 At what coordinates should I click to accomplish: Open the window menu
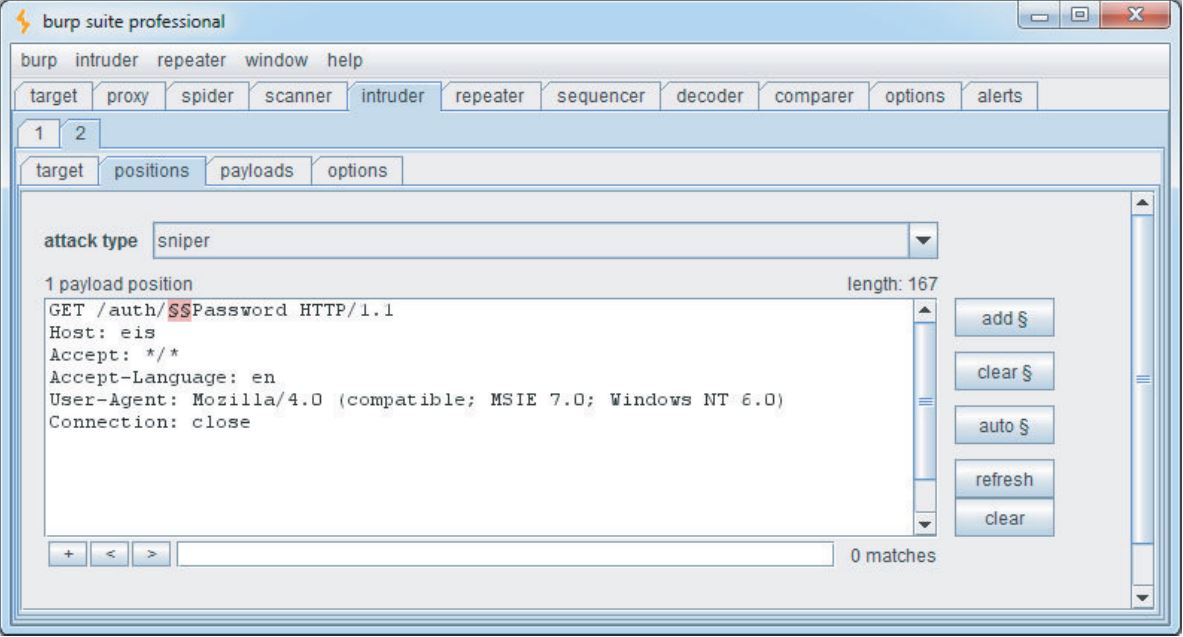[x=276, y=60]
